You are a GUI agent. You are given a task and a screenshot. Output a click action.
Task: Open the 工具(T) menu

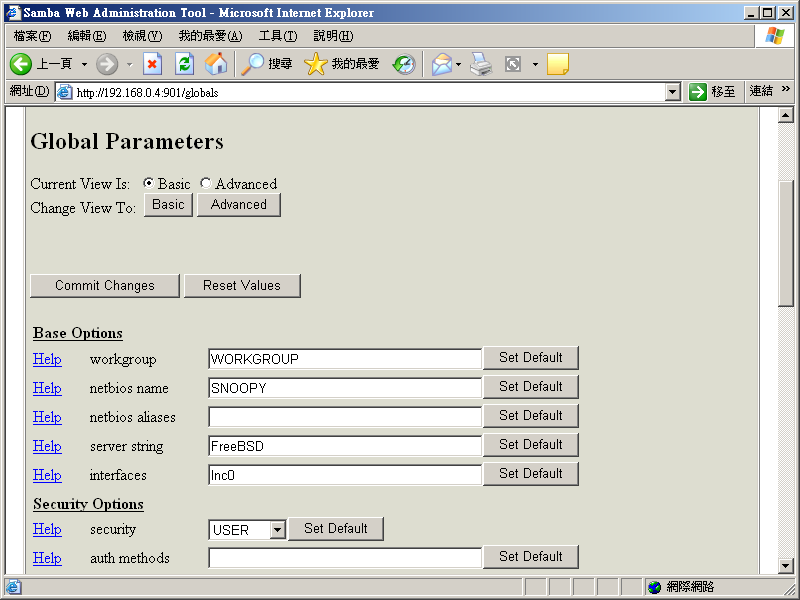click(x=277, y=36)
